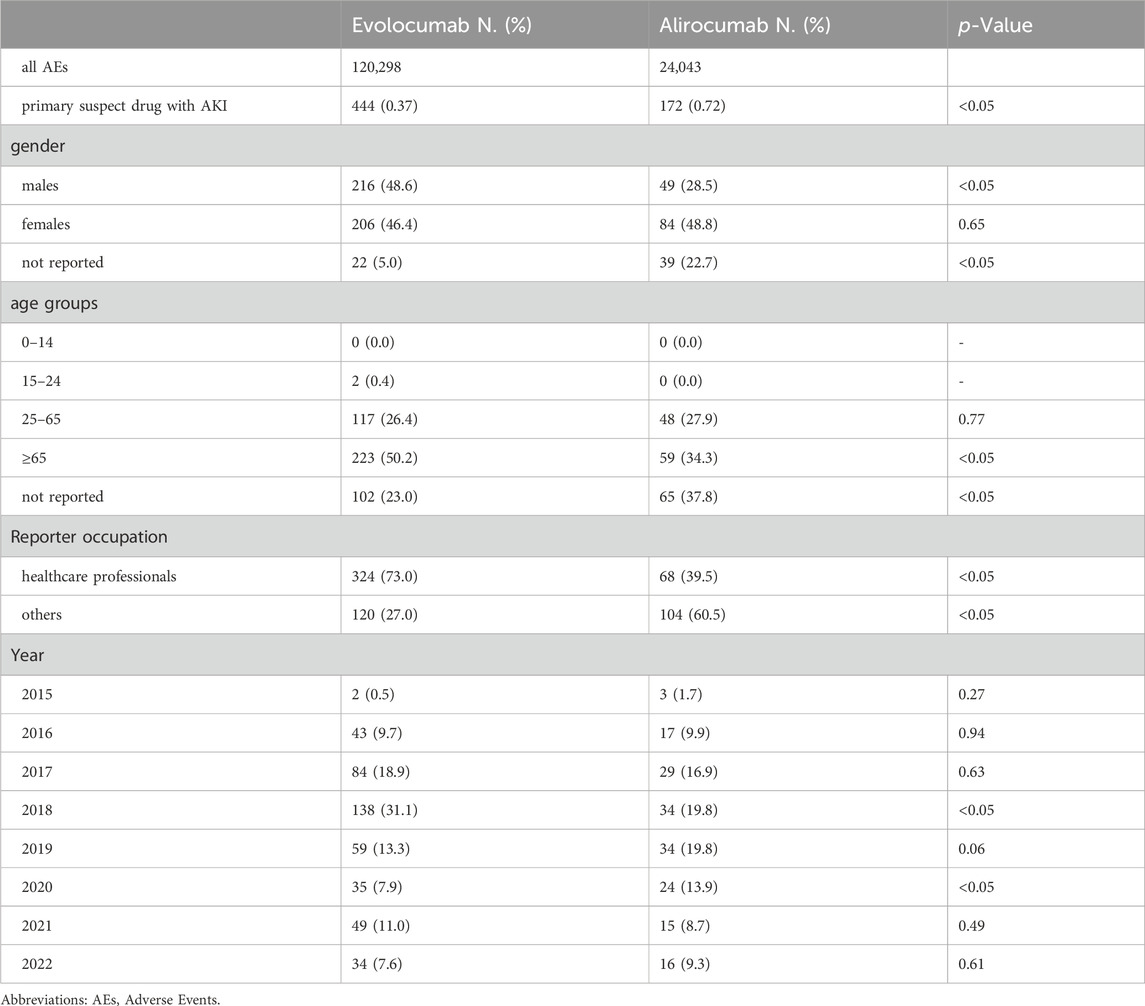Screen dimensions: 1145x1006
Task: Select the ≥65 age row label
Action: coord(34,458)
